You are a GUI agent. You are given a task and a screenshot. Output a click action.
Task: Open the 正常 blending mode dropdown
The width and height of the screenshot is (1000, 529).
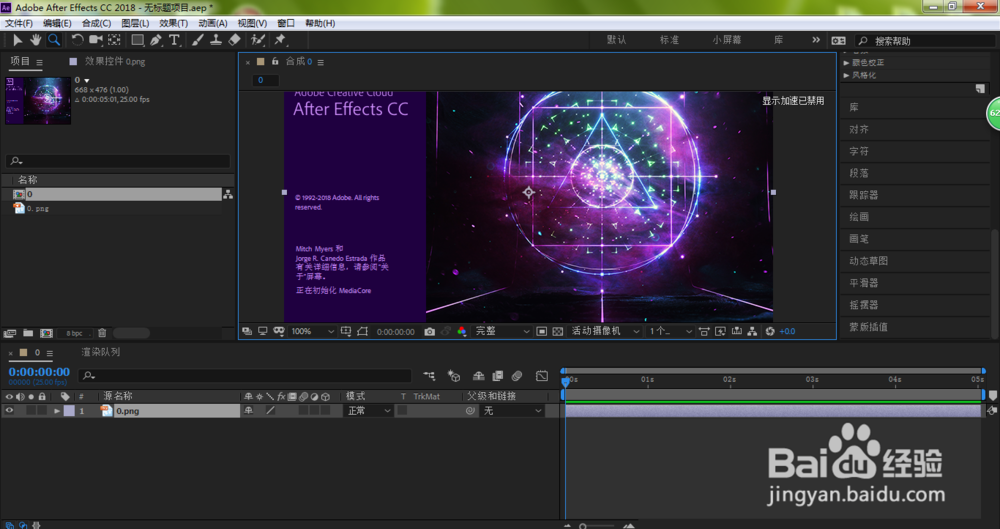[x=369, y=411]
